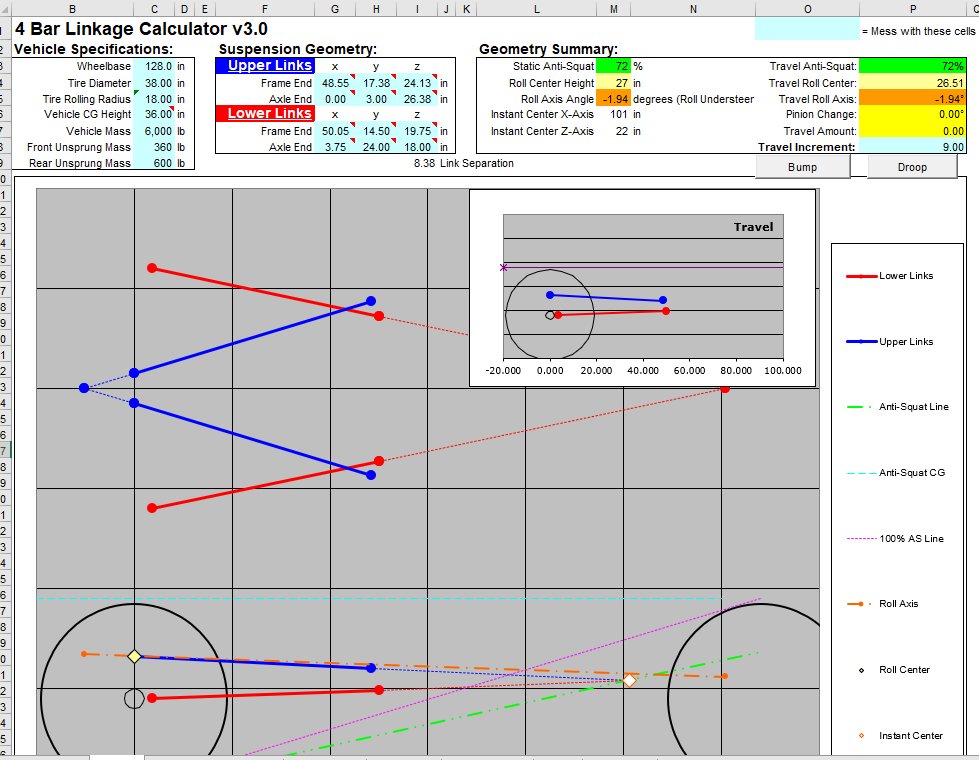Click the Roll Center legend entry
979x760 pixels.
coord(895,669)
